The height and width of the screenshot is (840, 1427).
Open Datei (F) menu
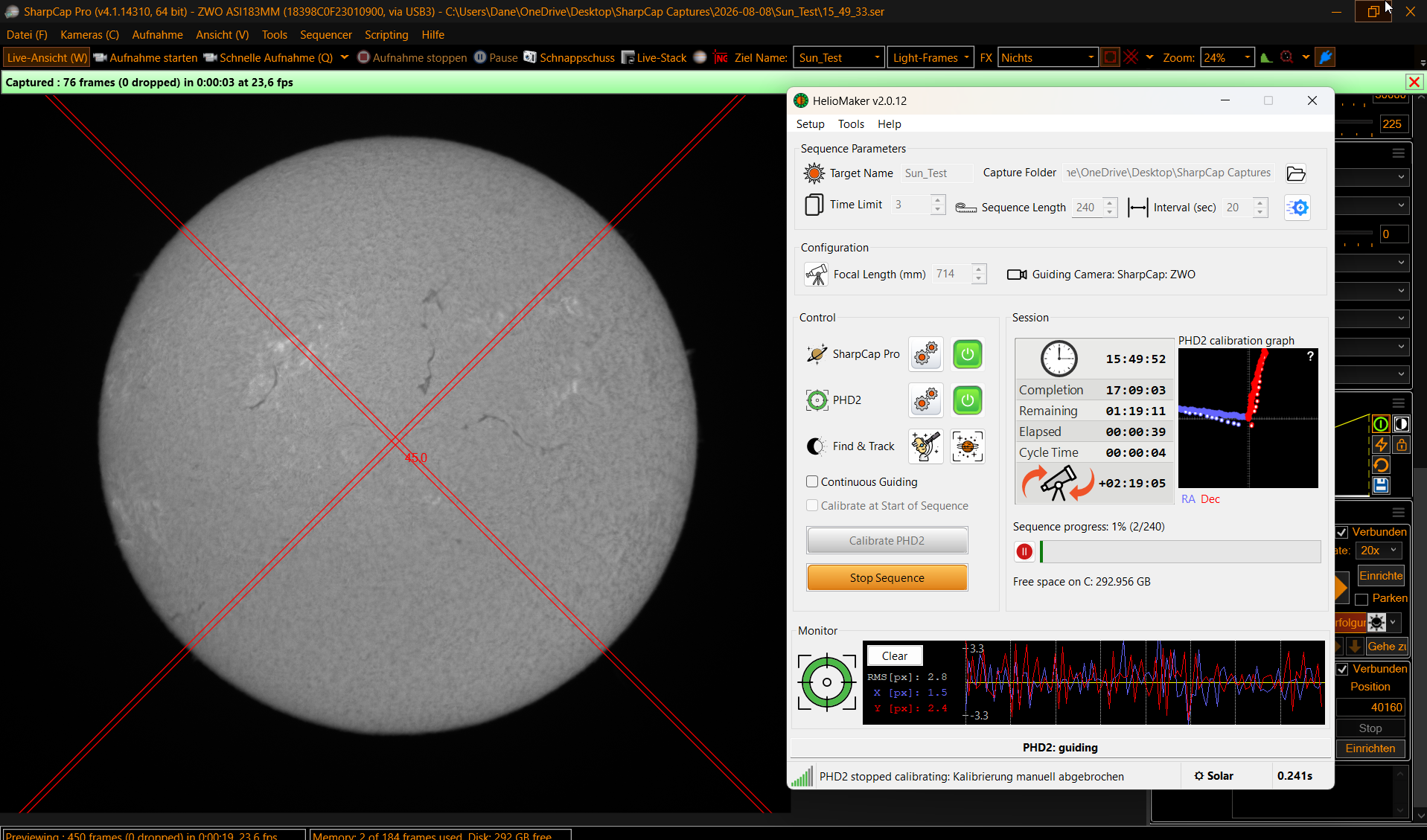pyautogui.click(x=27, y=35)
